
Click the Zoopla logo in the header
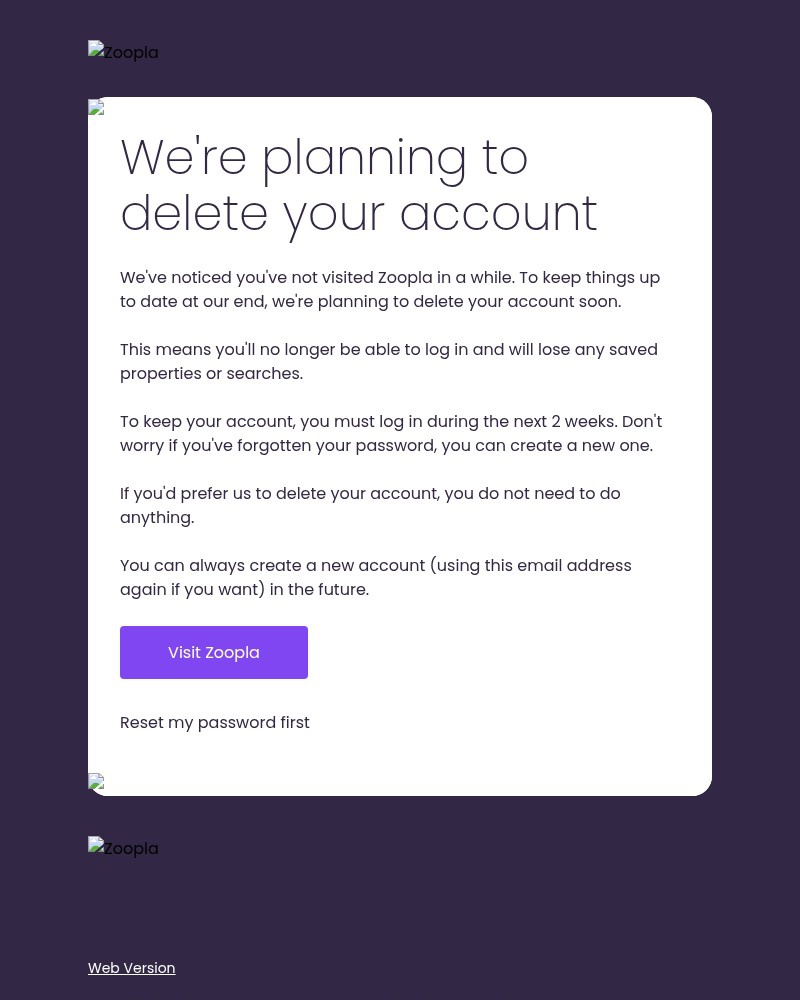(x=123, y=52)
